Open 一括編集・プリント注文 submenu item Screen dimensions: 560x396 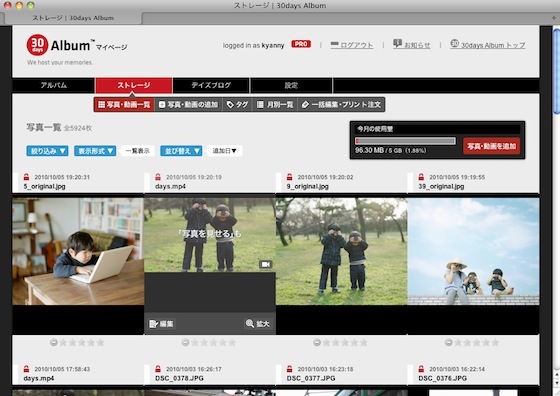point(341,105)
